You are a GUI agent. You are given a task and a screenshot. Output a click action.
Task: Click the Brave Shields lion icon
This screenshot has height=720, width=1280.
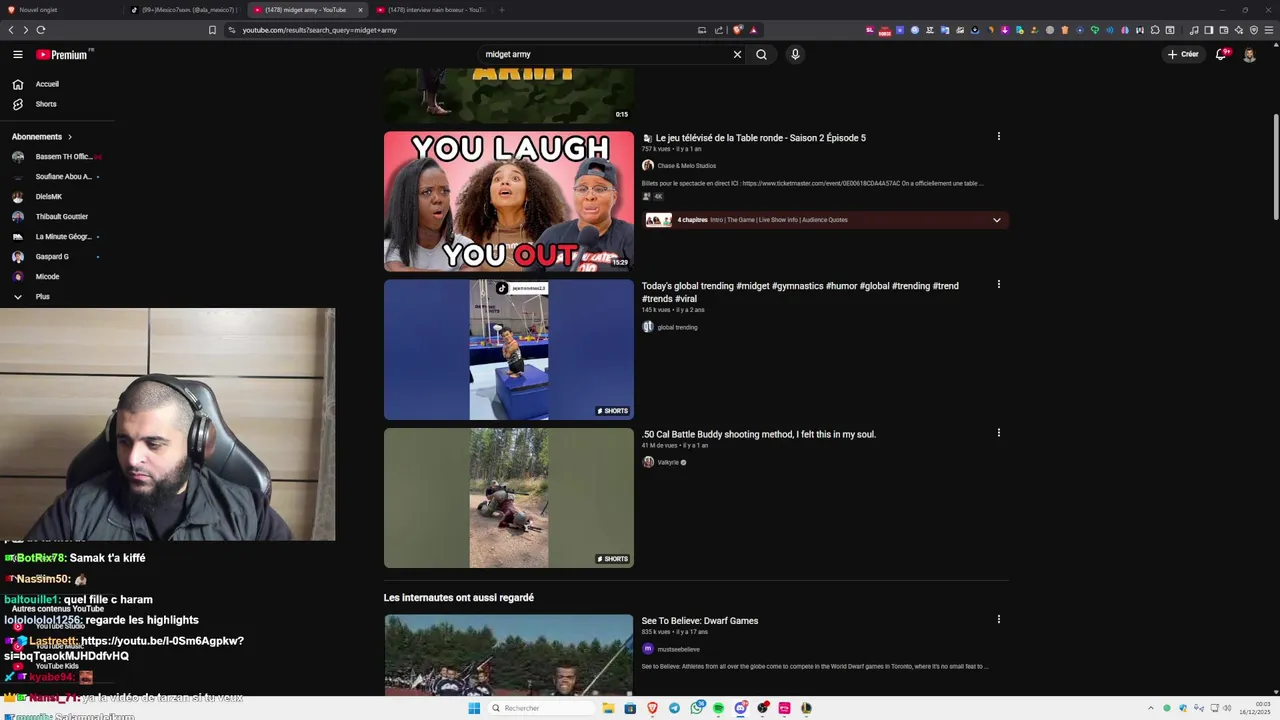click(738, 30)
